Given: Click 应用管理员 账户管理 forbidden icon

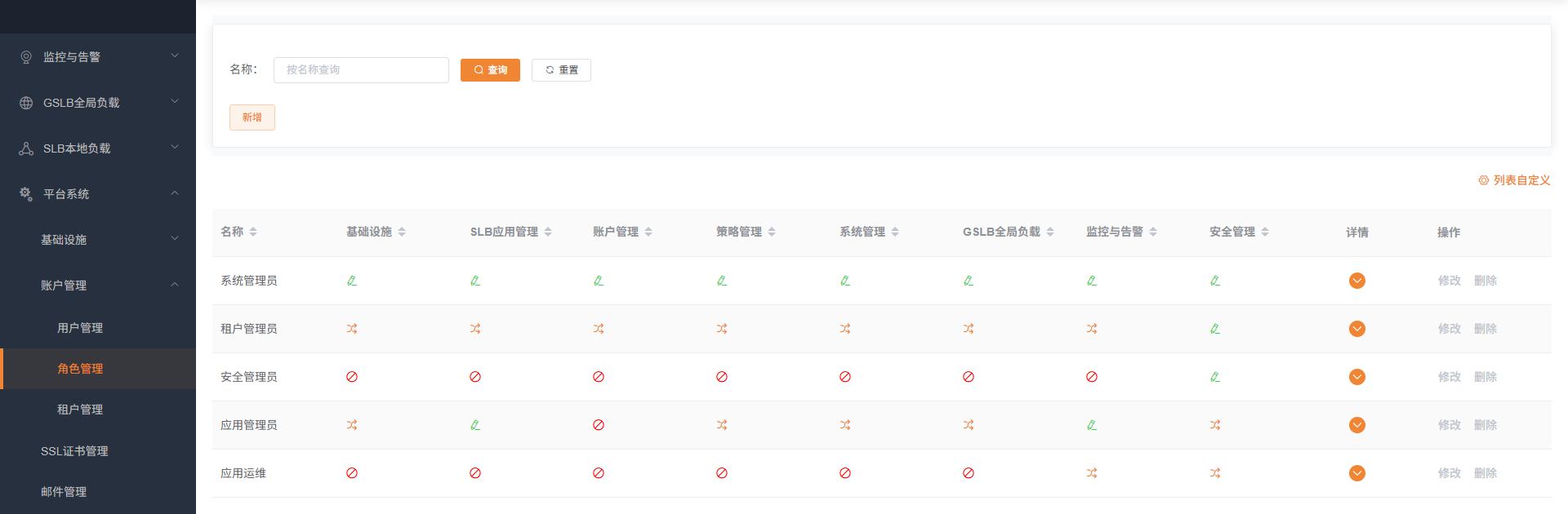Looking at the screenshot, I should point(599,425).
